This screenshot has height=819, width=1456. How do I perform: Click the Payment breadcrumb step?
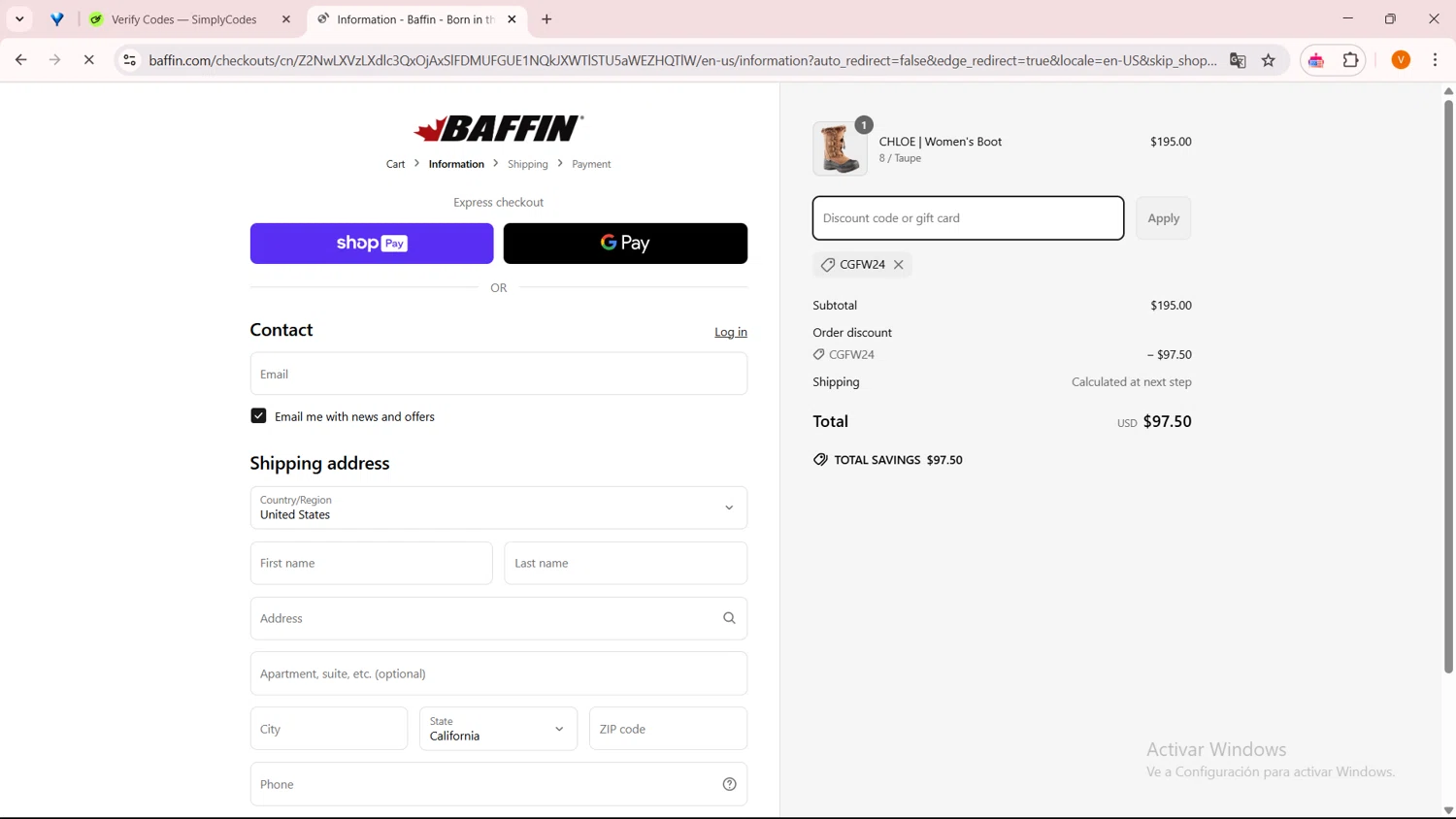tap(591, 164)
